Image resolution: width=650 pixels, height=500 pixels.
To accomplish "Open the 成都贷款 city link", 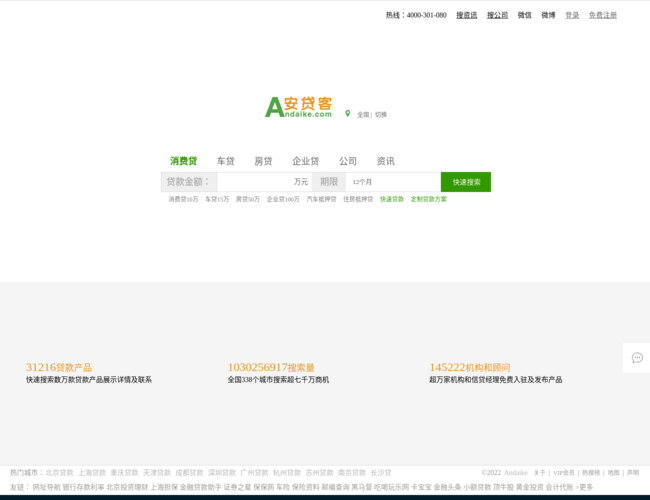I will pos(189,473).
